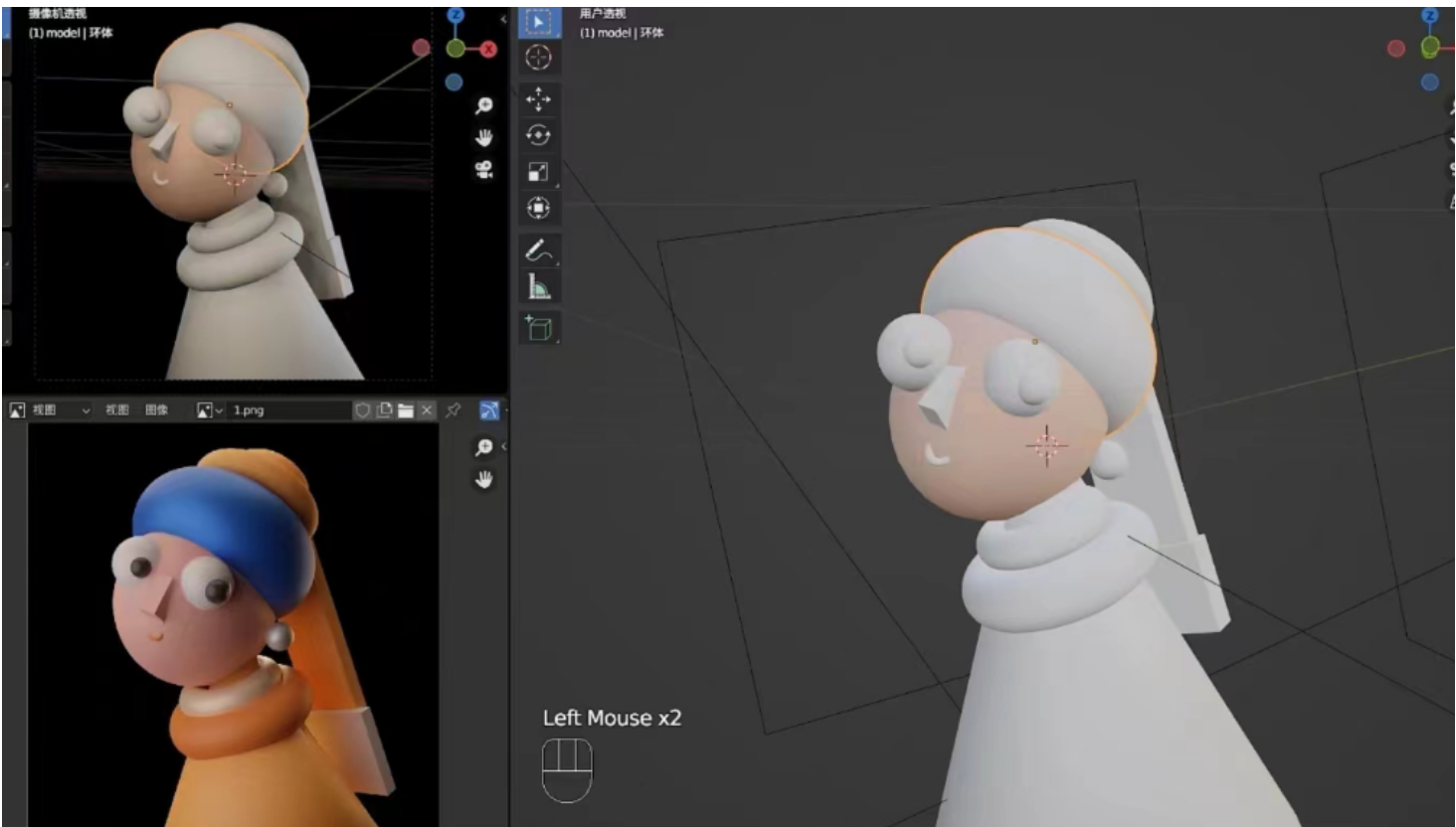Toggle camera view icon in camera viewport
The width and height of the screenshot is (1456, 827).
click(x=484, y=169)
